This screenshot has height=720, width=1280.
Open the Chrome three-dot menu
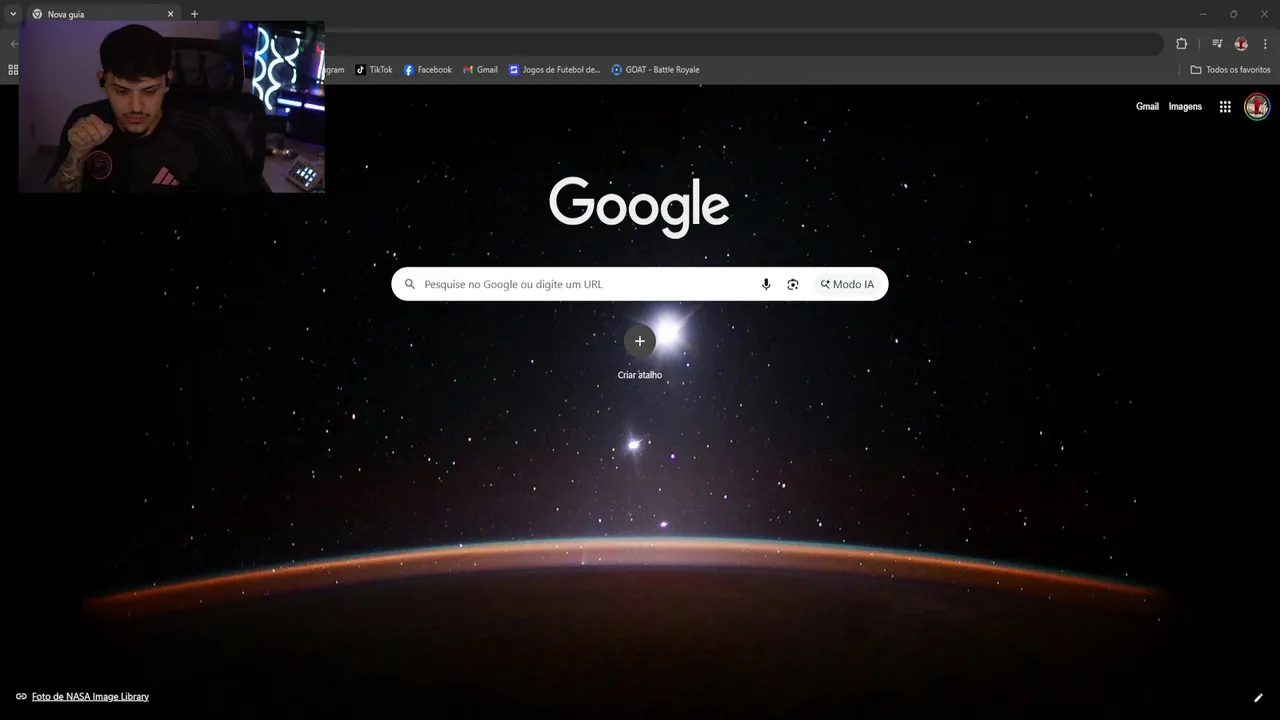pyautogui.click(x=1265, y=44)
